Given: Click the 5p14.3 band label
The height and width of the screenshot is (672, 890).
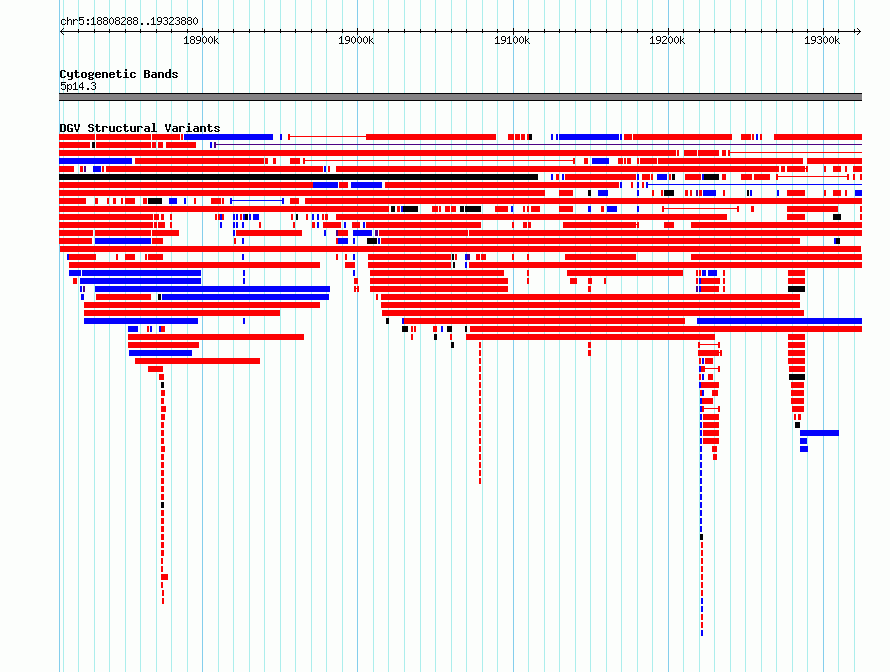Looking at the screenshot, I should coord(78,86).
